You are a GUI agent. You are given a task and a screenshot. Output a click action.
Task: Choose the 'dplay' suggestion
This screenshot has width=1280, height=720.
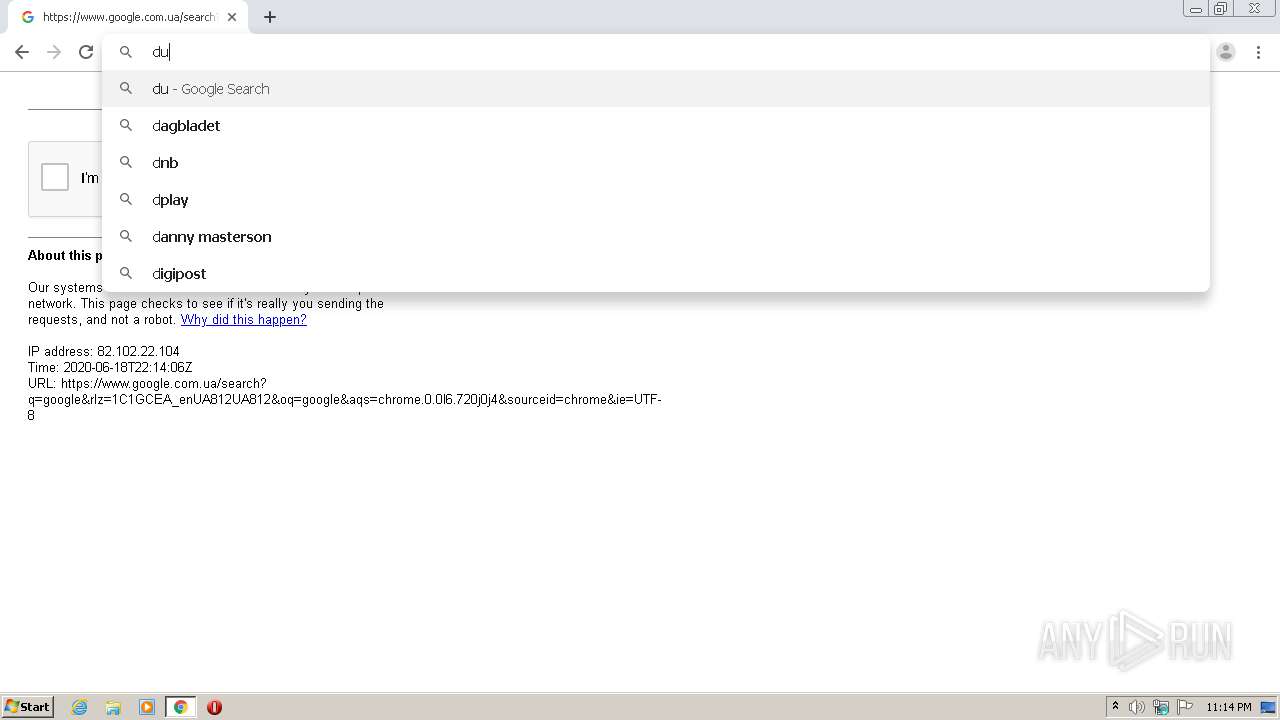click(656, 200)
